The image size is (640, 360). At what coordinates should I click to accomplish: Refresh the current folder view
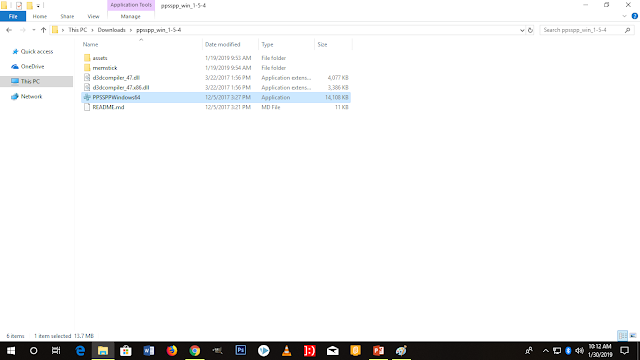tap(530, 30)
